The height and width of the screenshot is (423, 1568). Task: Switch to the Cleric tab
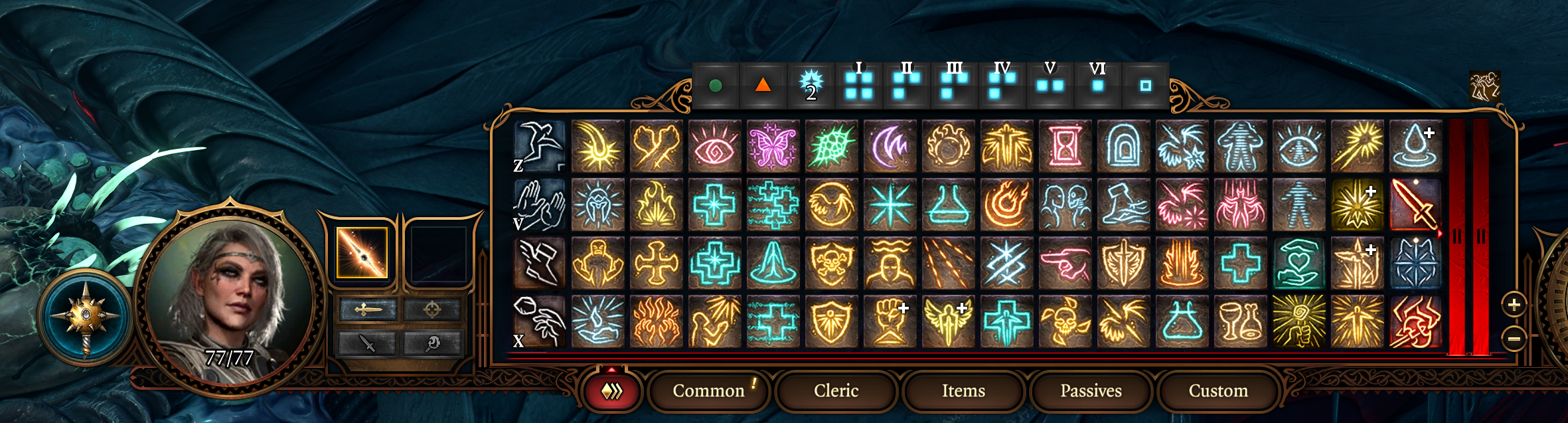pos(836,391)
